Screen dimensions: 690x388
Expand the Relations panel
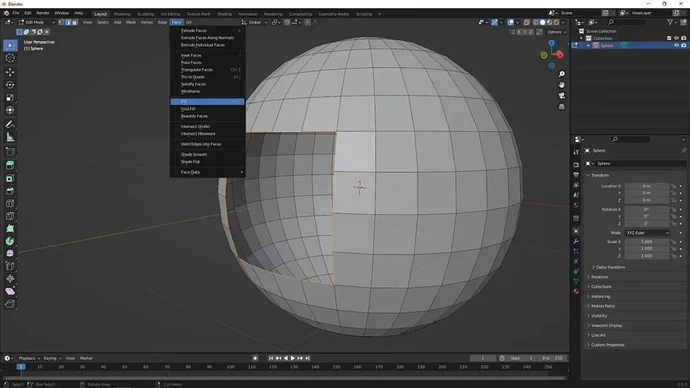click(599, 277)
